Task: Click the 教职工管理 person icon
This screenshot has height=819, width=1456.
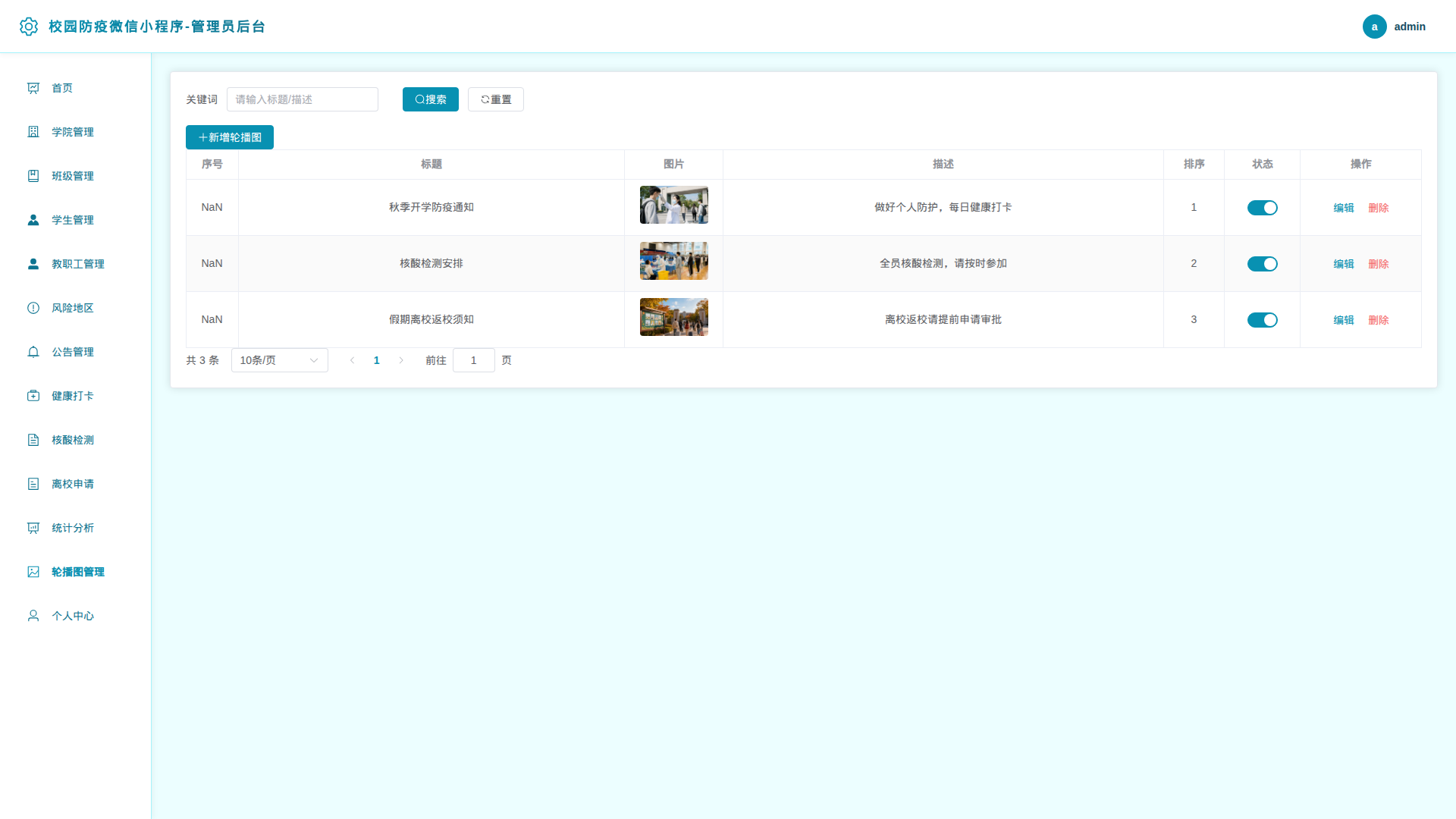Action: point(33,264)
